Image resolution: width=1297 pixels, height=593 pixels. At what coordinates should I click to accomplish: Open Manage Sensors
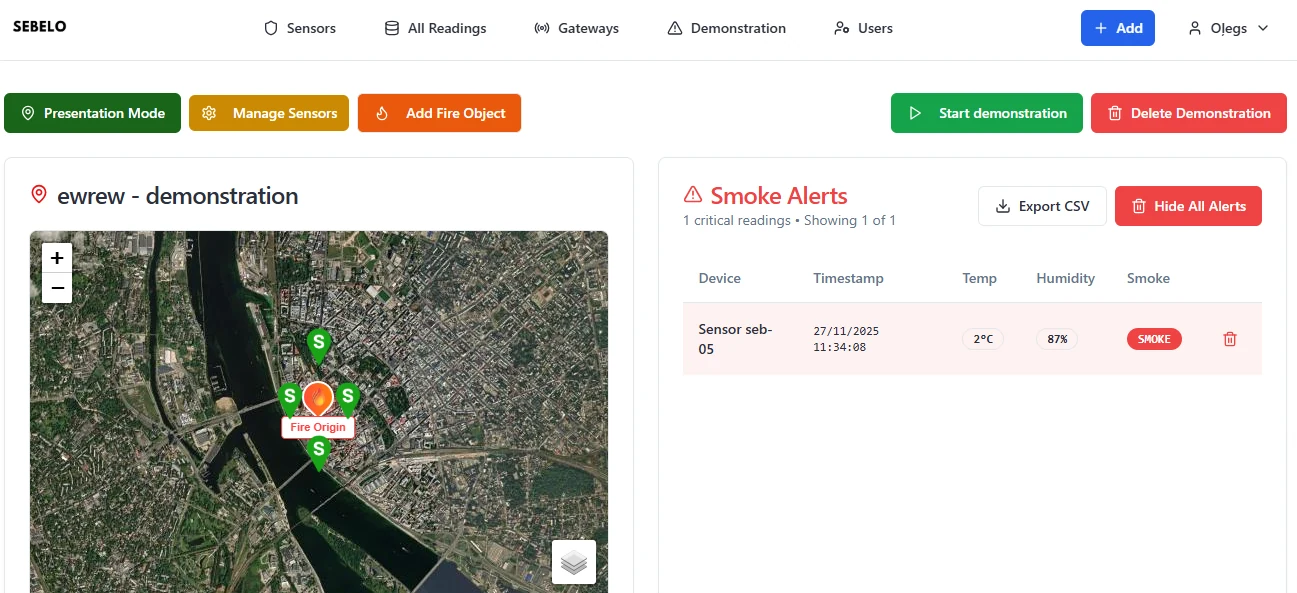click(x=269, y=113)
